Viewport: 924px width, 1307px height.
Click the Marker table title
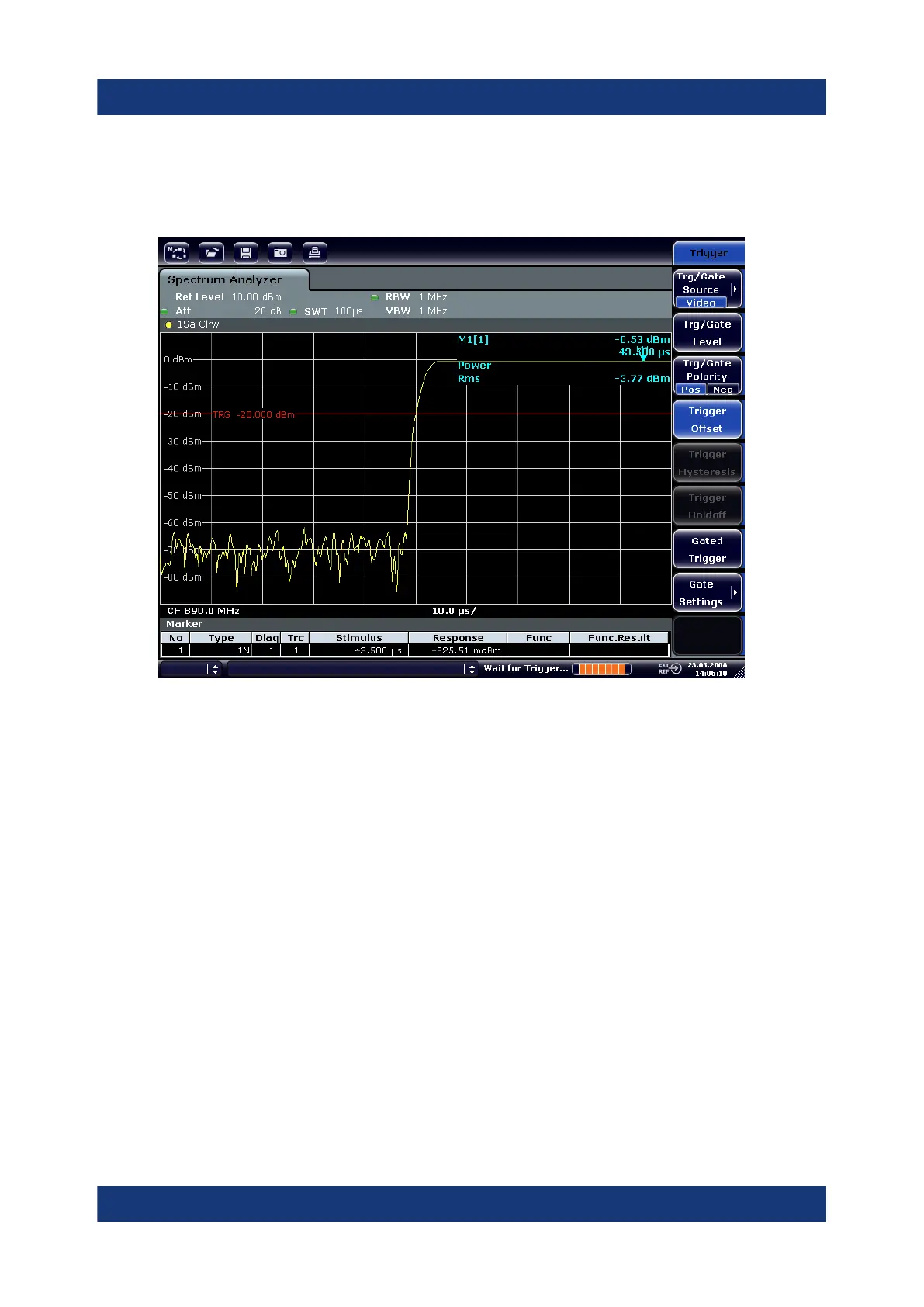[184, 624]
